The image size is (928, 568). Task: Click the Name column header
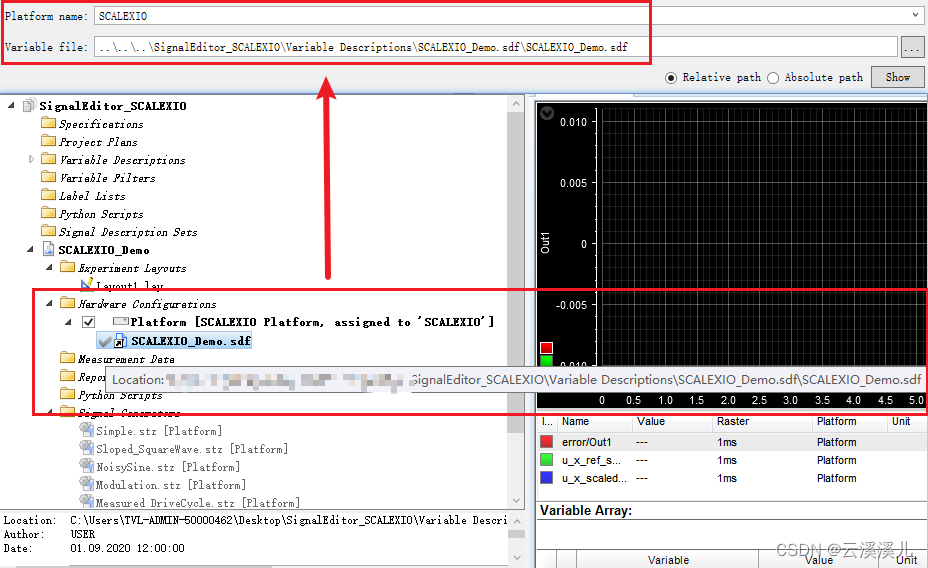pos(575,421)
